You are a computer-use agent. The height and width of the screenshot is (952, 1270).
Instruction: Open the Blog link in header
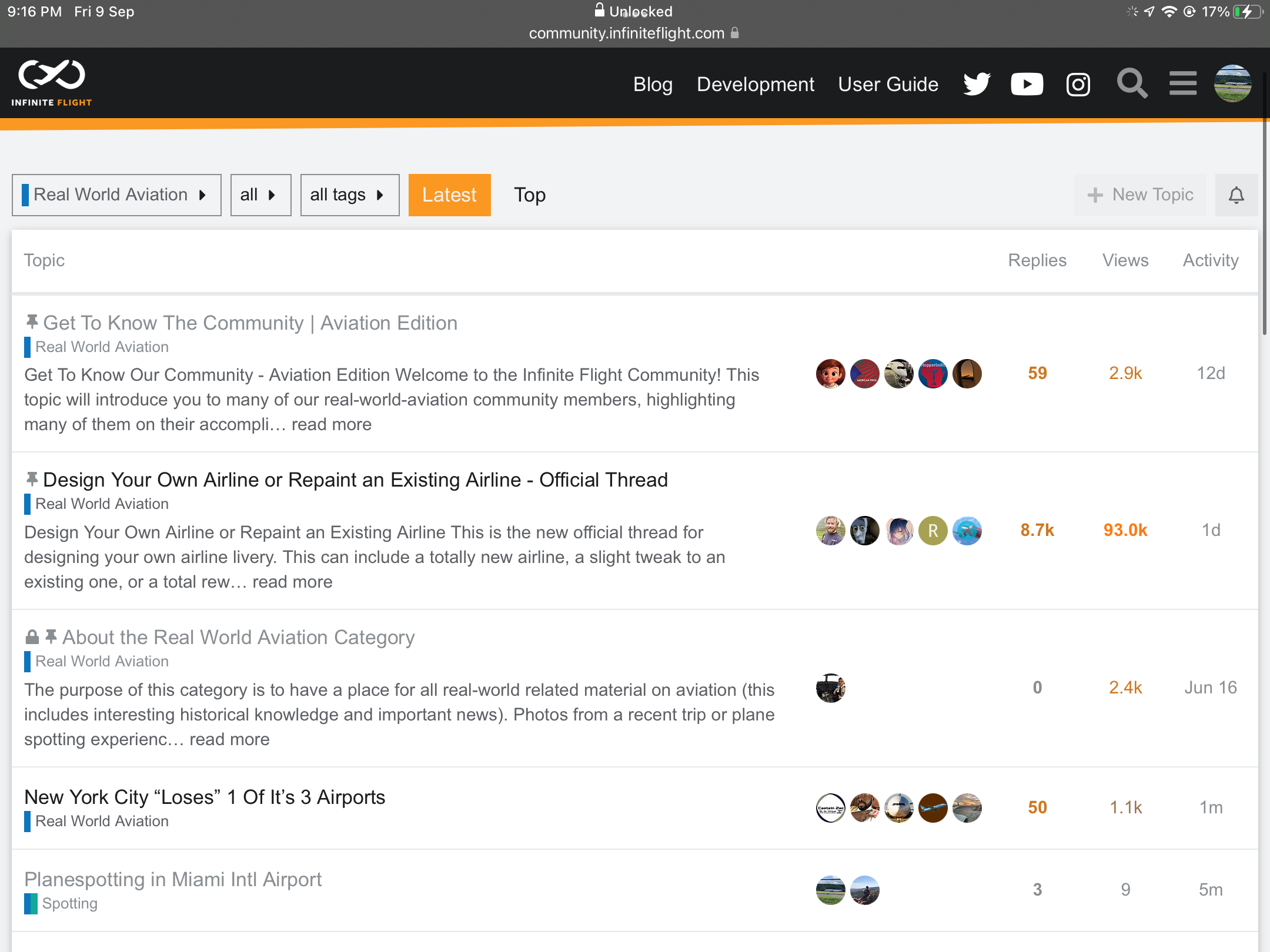click(653, 85)
